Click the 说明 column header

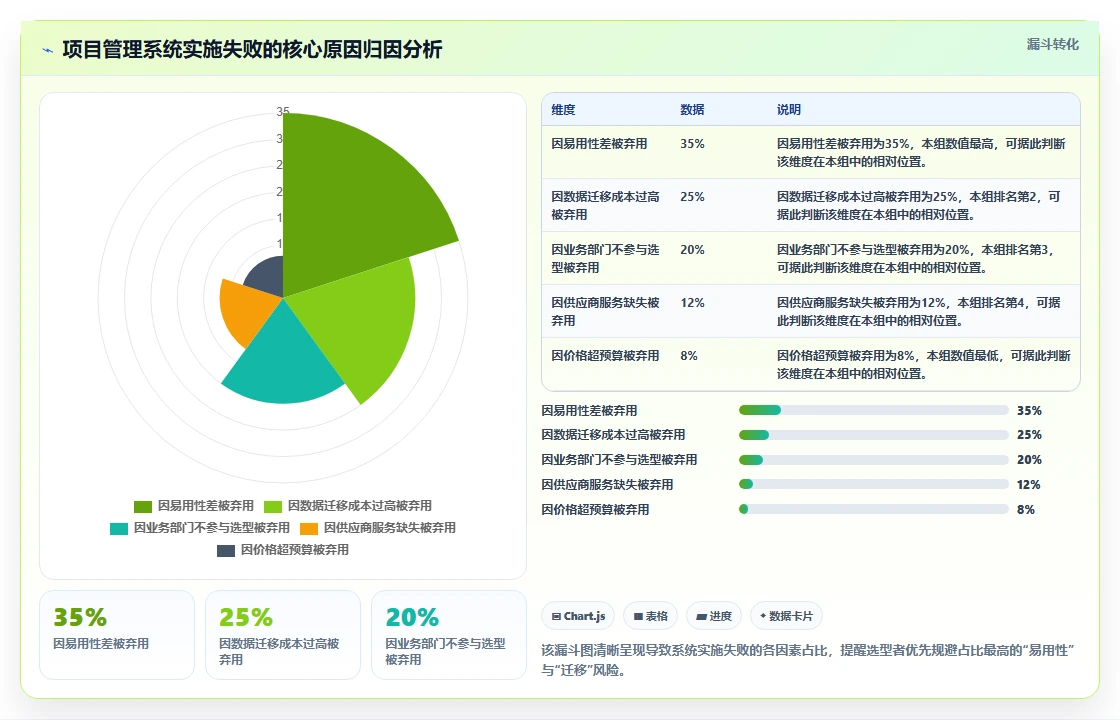[x=789, y=109]
